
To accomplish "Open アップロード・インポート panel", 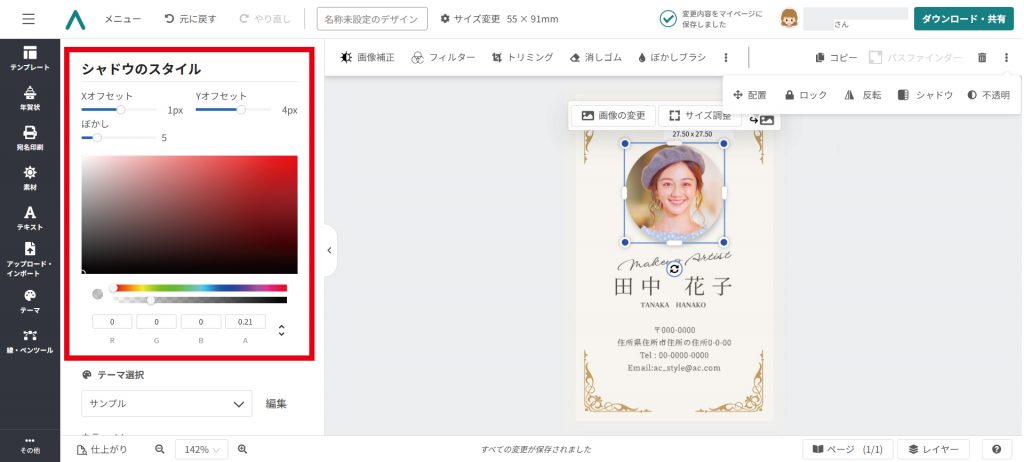I will coord(30,258).
